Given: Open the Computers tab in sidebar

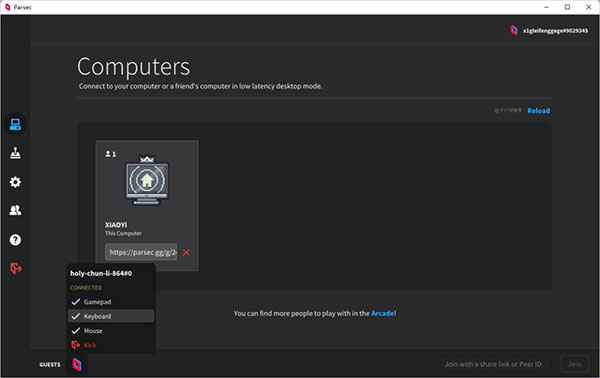Looking at the screenshot, I should point(15,124).
